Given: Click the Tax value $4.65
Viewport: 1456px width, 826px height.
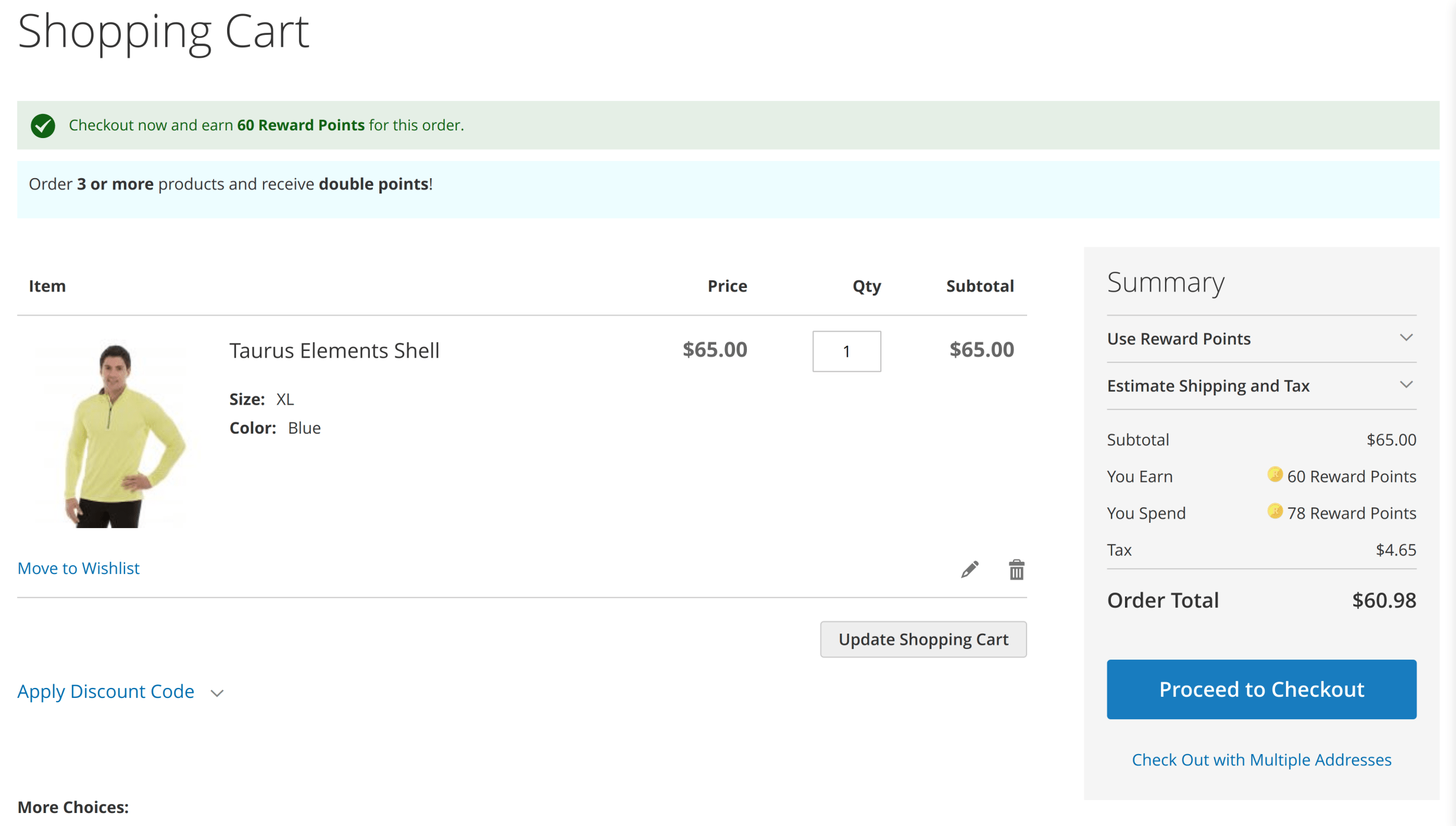Looking at the screenshot, I should 1396,550.
